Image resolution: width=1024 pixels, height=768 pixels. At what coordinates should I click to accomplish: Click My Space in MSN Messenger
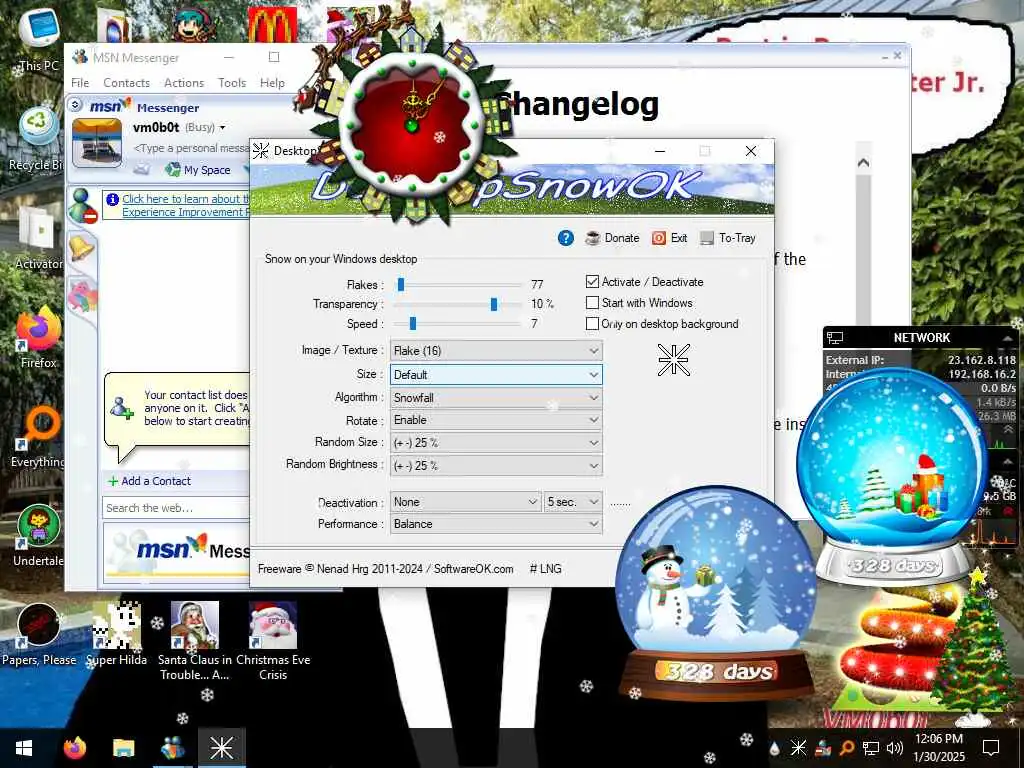[199, 170]
